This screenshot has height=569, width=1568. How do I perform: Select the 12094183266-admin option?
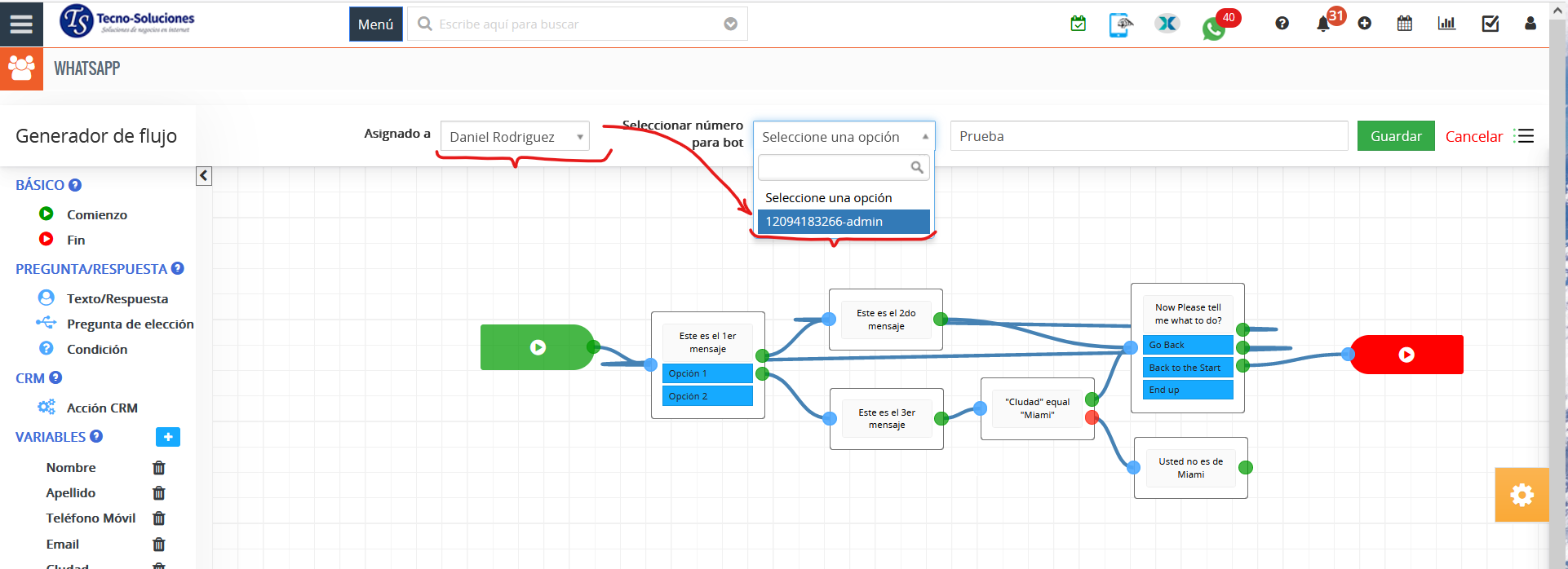843,222
